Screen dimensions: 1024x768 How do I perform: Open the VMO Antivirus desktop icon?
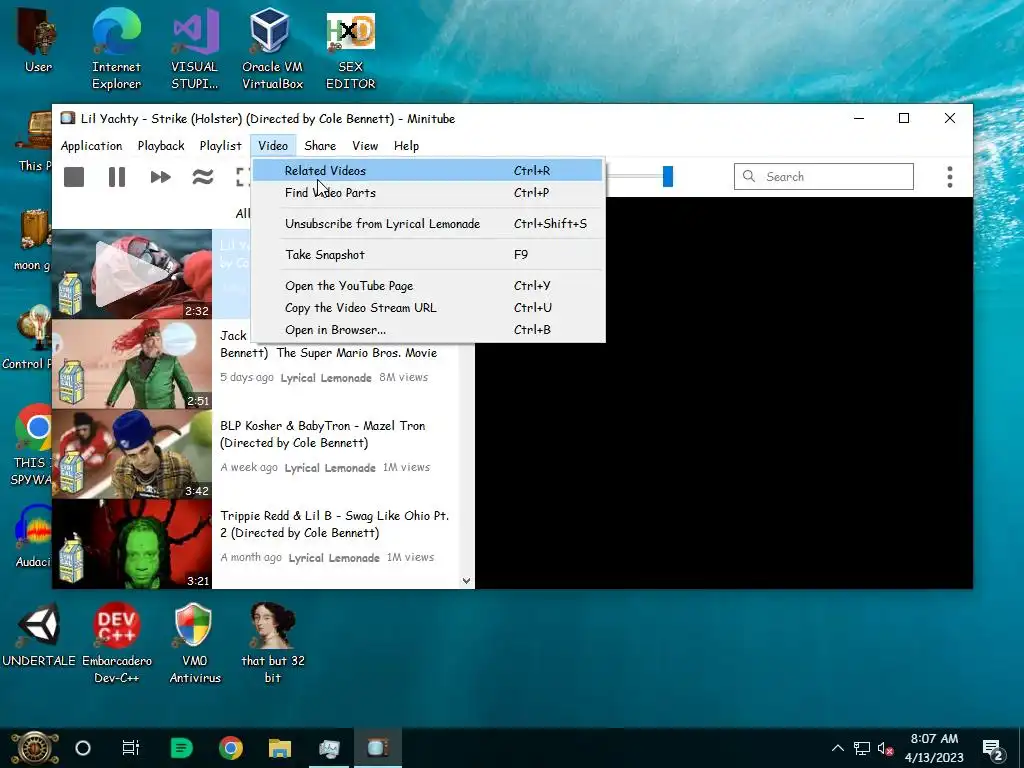click(195, 643)
